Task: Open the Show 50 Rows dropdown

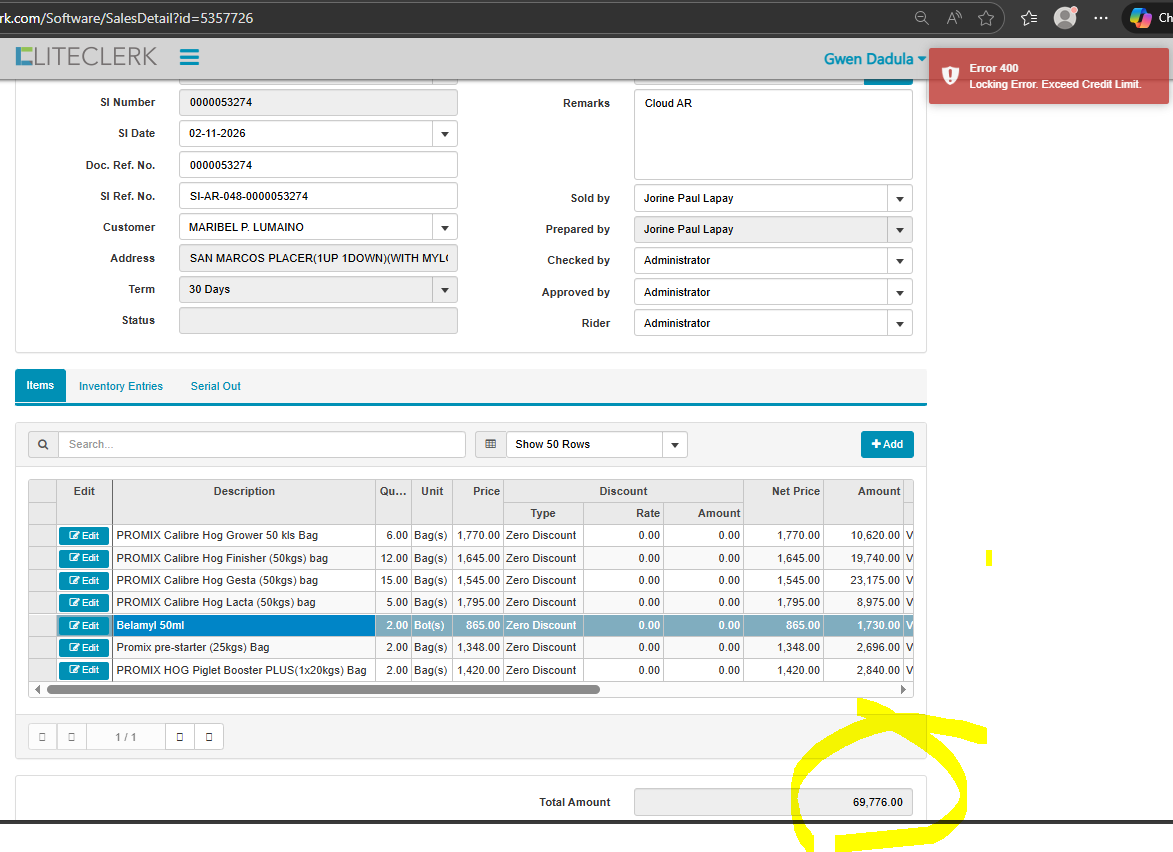Action: pyautogui.click(x=675, y=444)
